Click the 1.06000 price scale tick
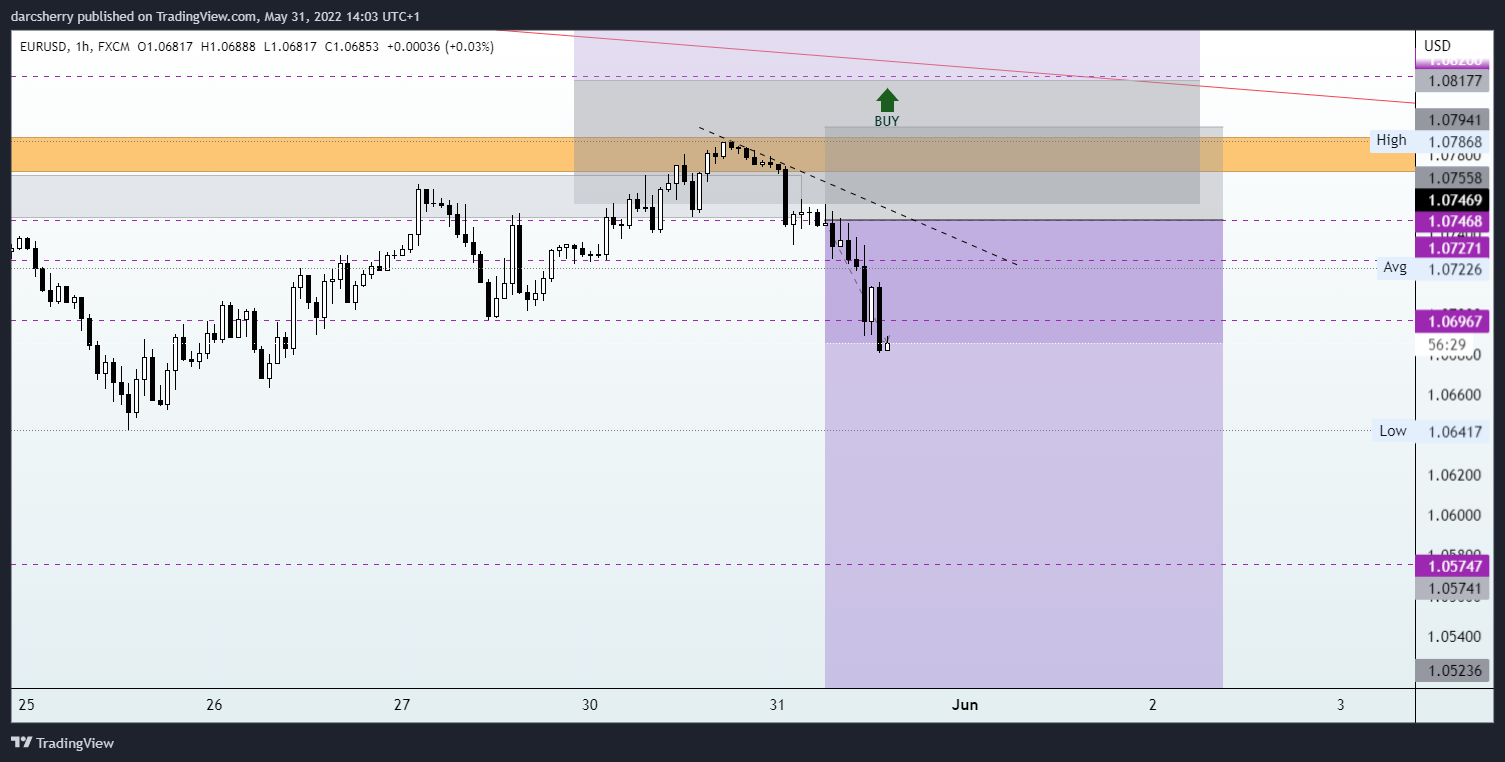Viewport: 1505px width, 762px height. click(x=1455, y=515)
